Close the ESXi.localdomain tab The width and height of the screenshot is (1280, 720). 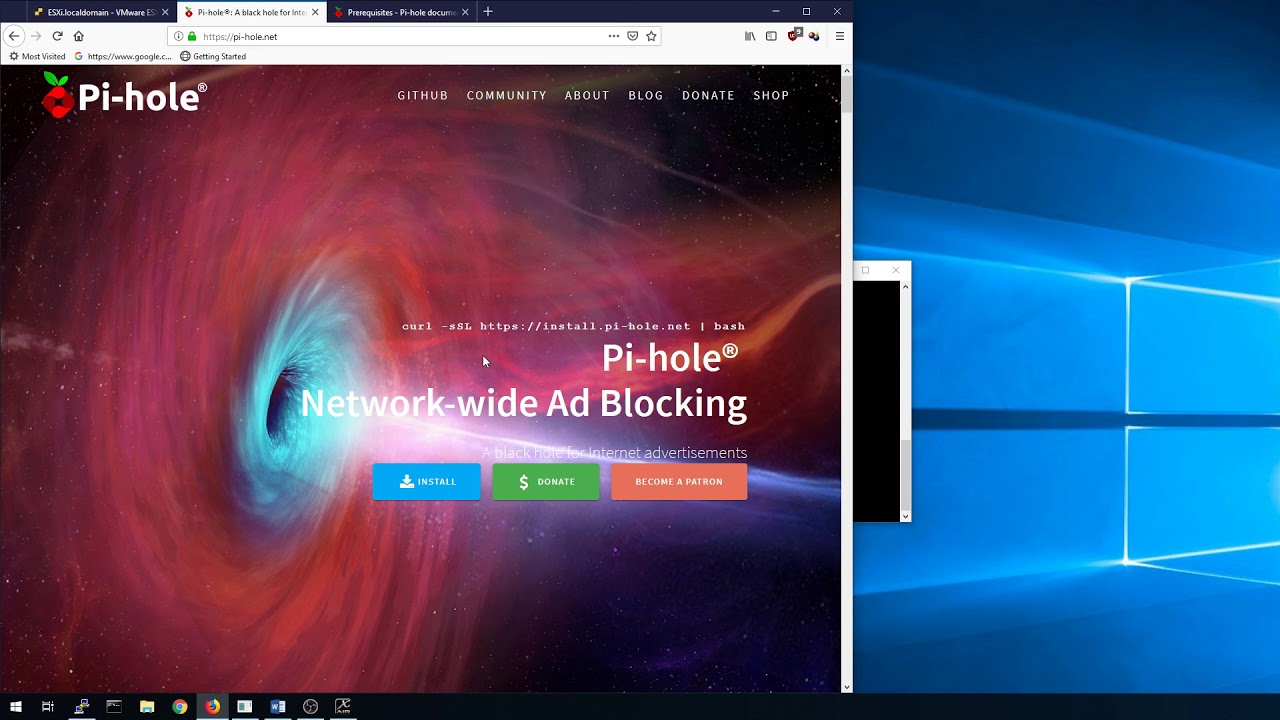click(166, 12)
